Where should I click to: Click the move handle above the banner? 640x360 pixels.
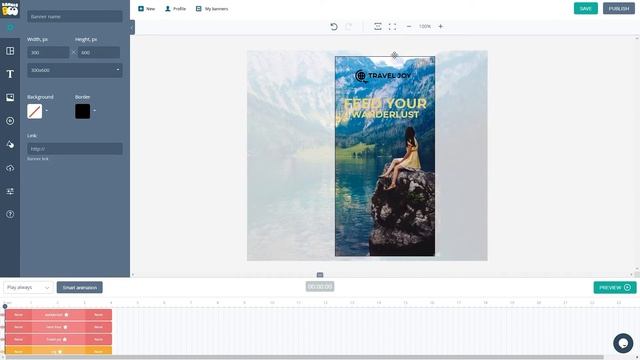[x=394, y=55]
